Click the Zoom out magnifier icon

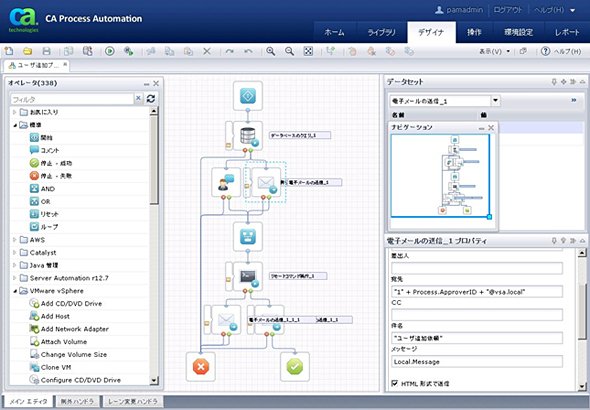[x=289, y=51]
